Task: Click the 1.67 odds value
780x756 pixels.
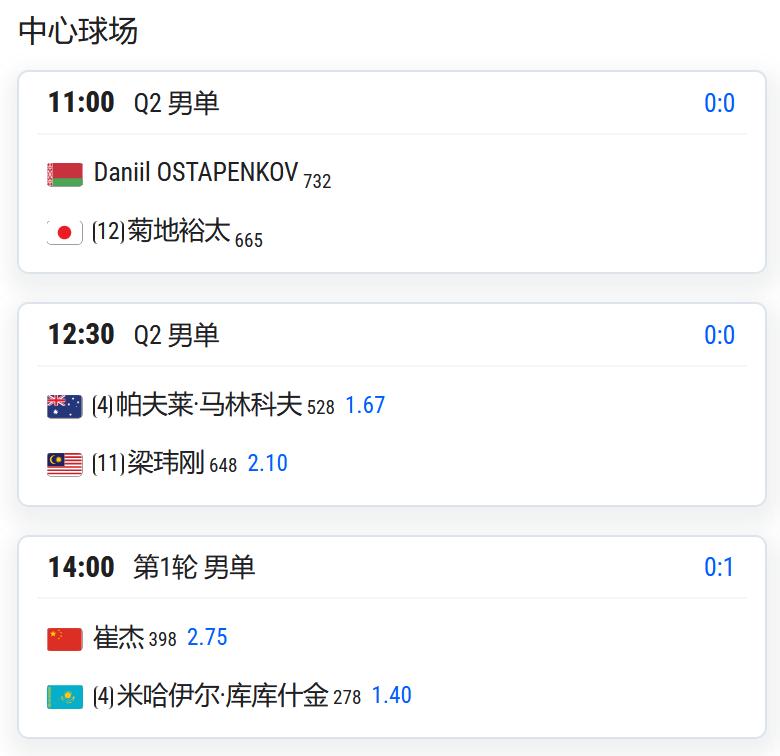Action: pos(365,405)
